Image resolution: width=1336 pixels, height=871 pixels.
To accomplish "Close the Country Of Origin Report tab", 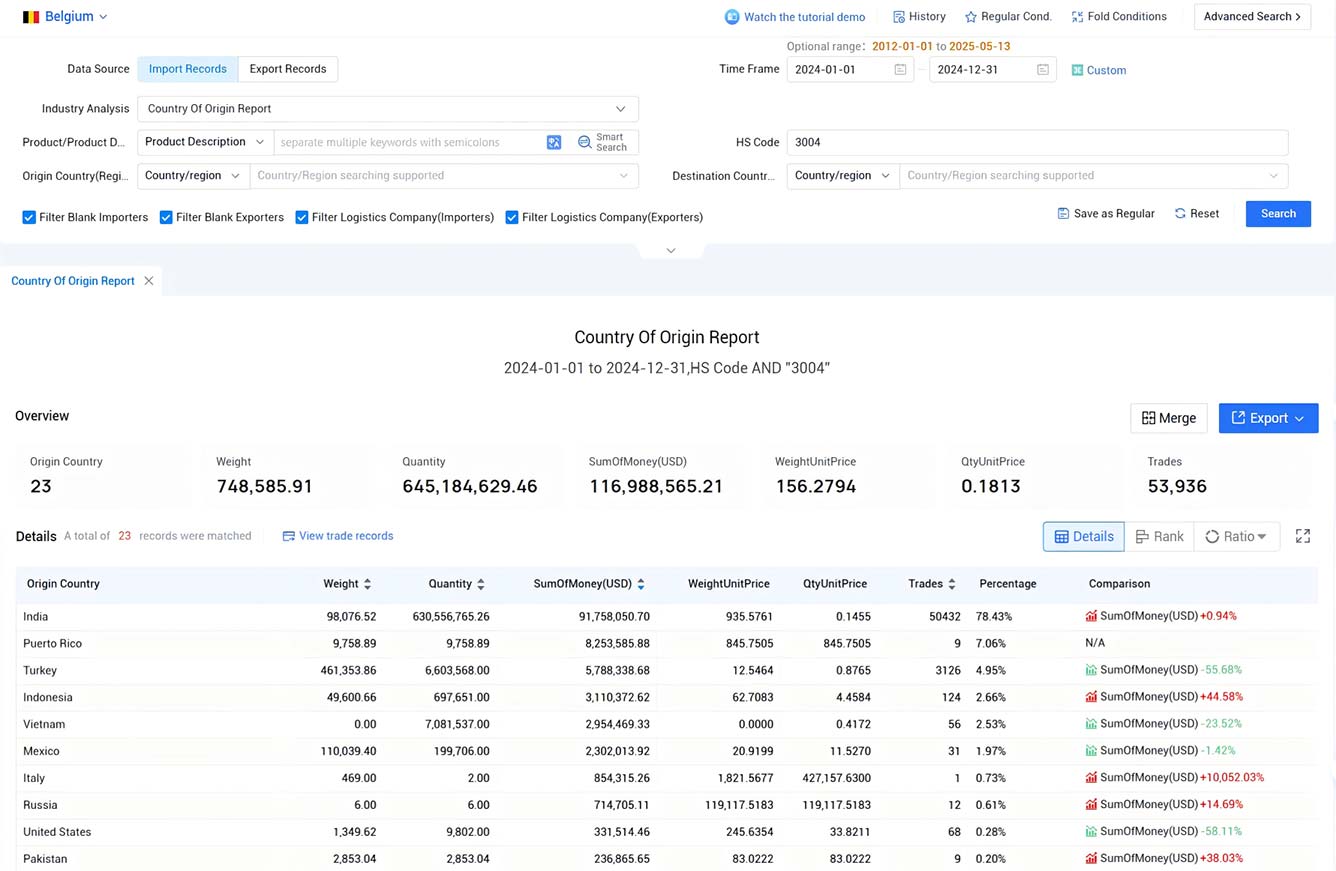I will pyautogui.click(x=149, y=281).
